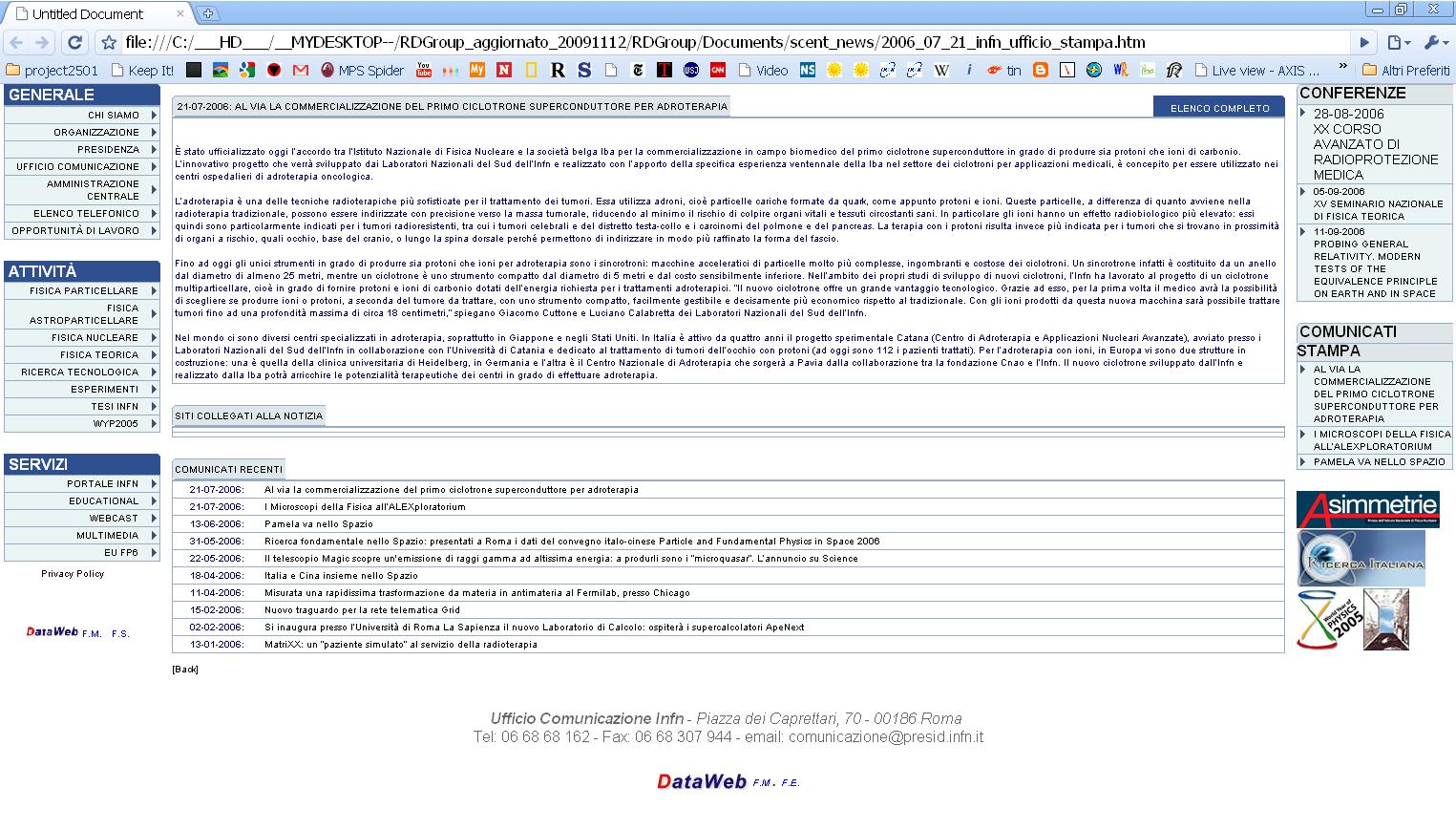The width and height of the screenshot is (1456, 830).
Task: Expand the PRESIDENZA menu arrow
Action: pyautogui.click(x=154, y=149)
